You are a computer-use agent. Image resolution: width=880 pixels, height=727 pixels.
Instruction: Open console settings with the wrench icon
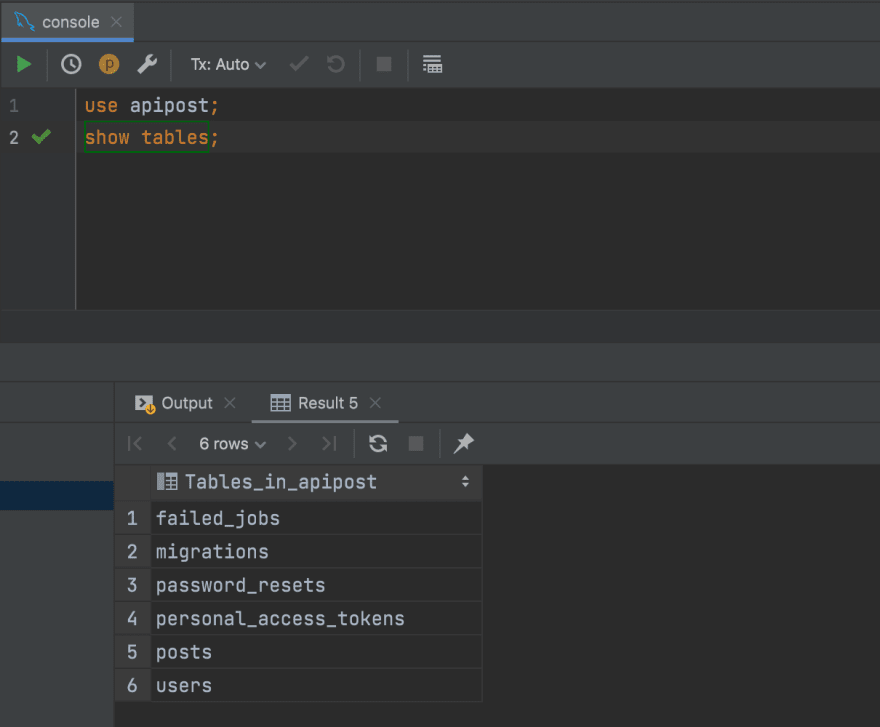click(147, 64)
